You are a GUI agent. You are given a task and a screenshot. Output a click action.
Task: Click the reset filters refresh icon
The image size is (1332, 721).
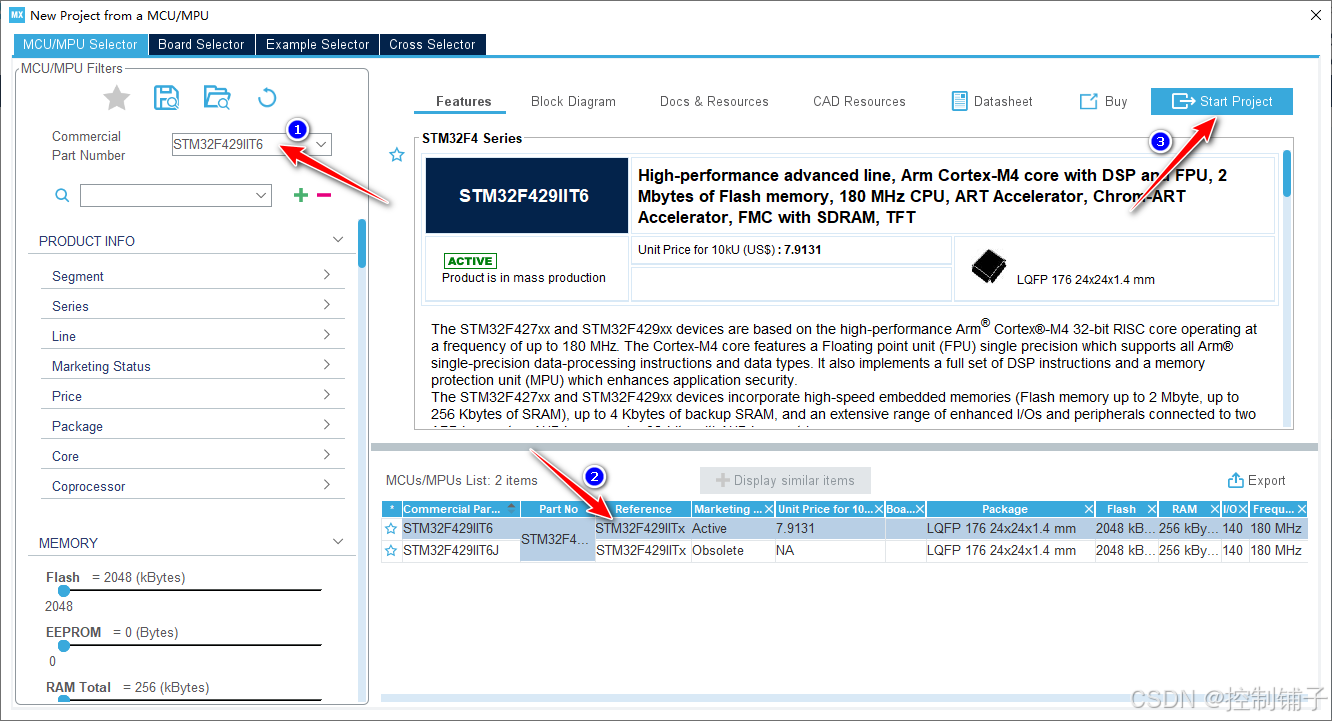pos(267,97)
